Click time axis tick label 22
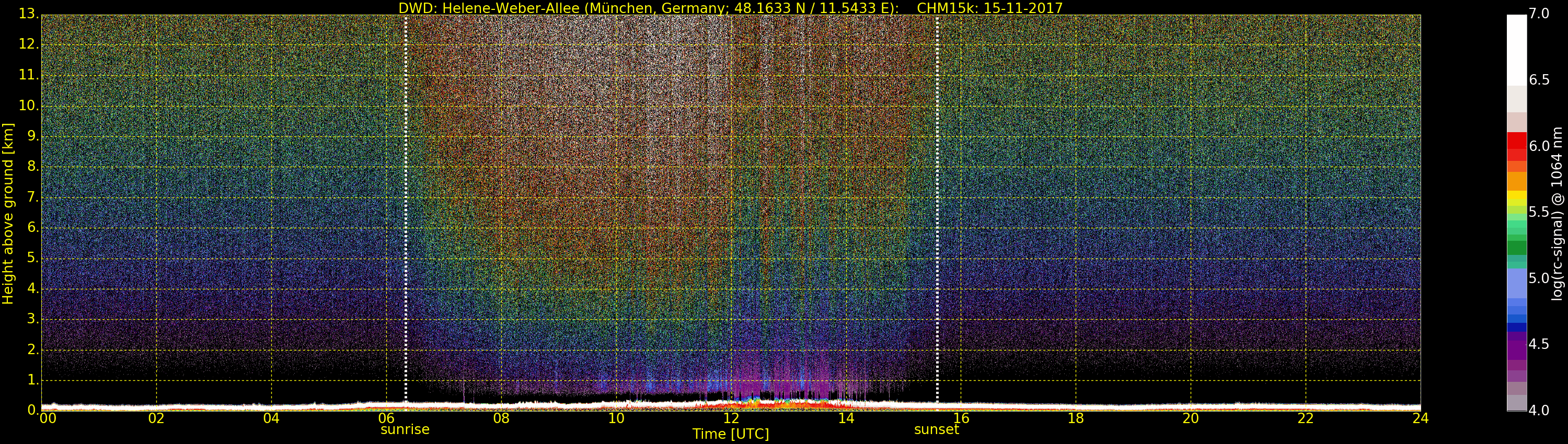This screenshot has width=1568, height=444. 1306,418
